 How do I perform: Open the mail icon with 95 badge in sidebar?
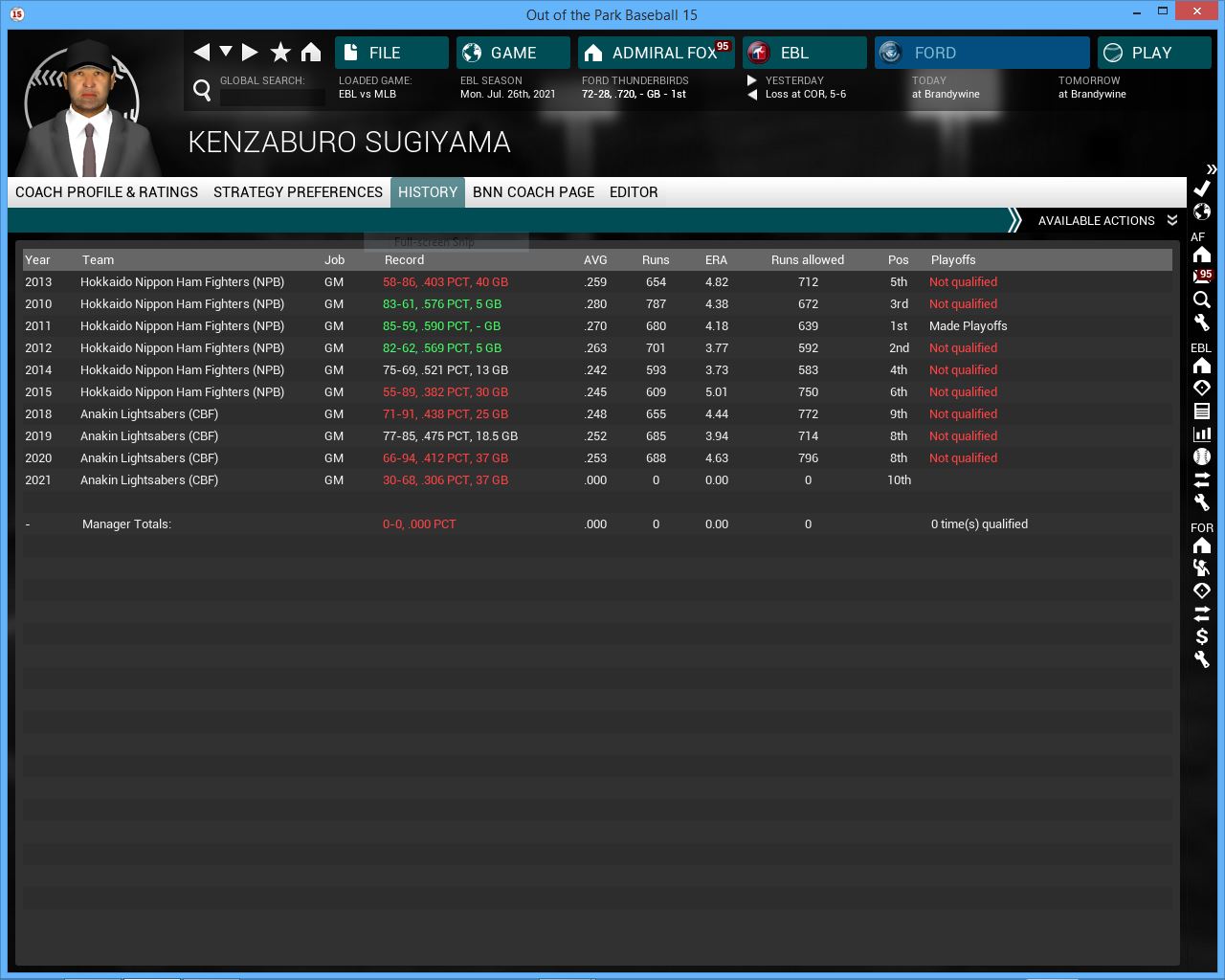pyautogui.click(x=1202, y=277)
